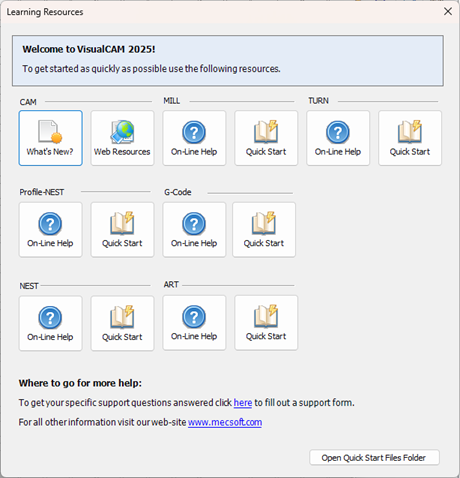Close the Learning Resources dialog
Image resolution: width=460 pixels, height=478 pixels.
[448, 12]
